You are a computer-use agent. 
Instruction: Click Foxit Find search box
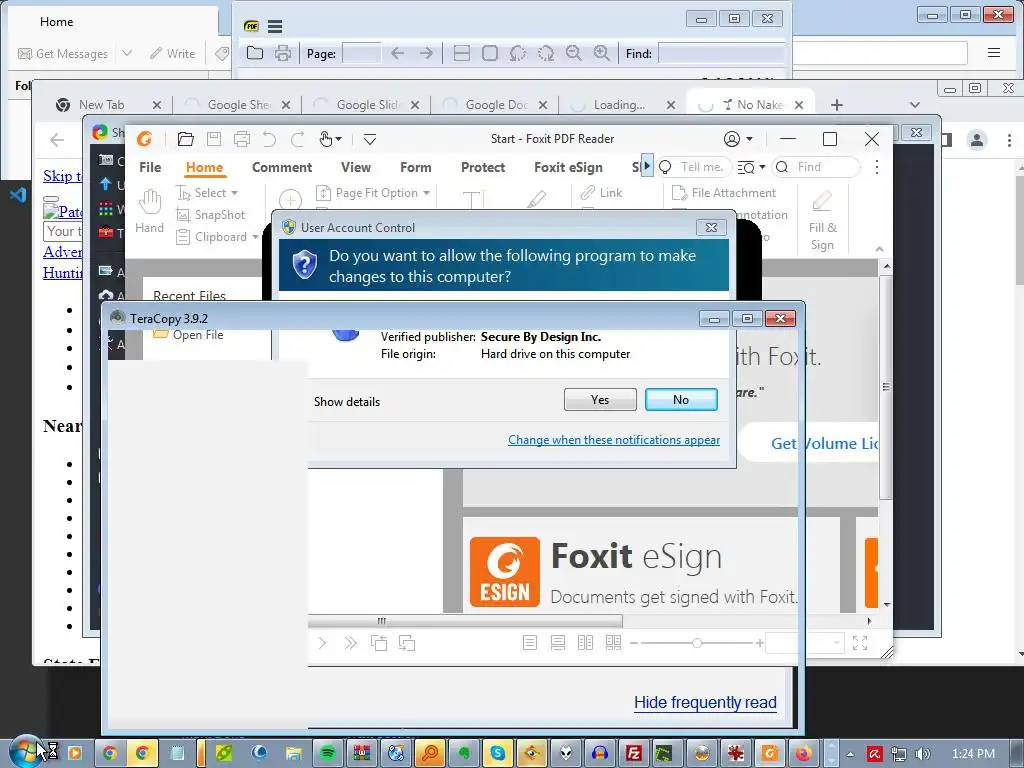pyautogui.click(x=816, y=167)
